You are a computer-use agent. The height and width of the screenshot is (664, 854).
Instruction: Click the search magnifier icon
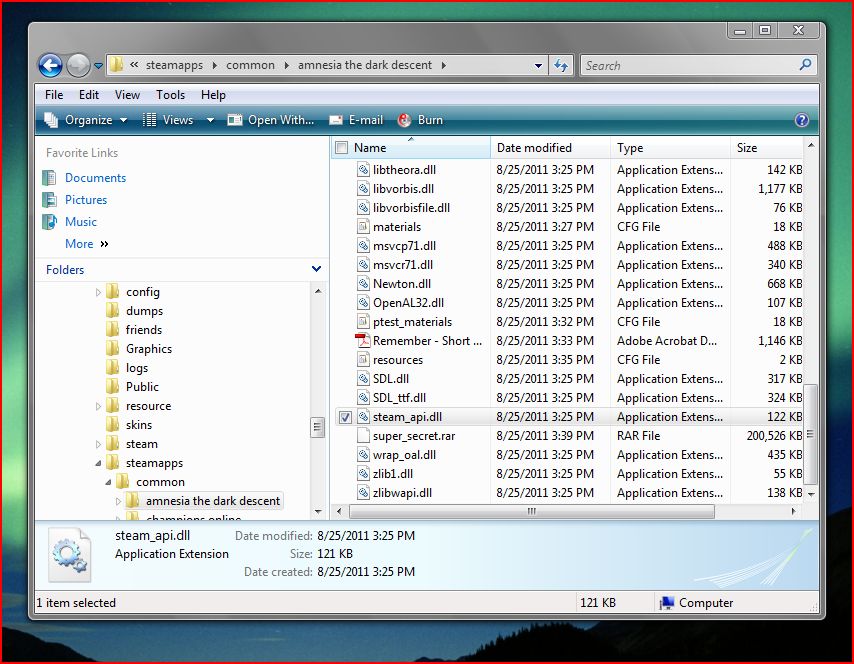pos(805,65)
